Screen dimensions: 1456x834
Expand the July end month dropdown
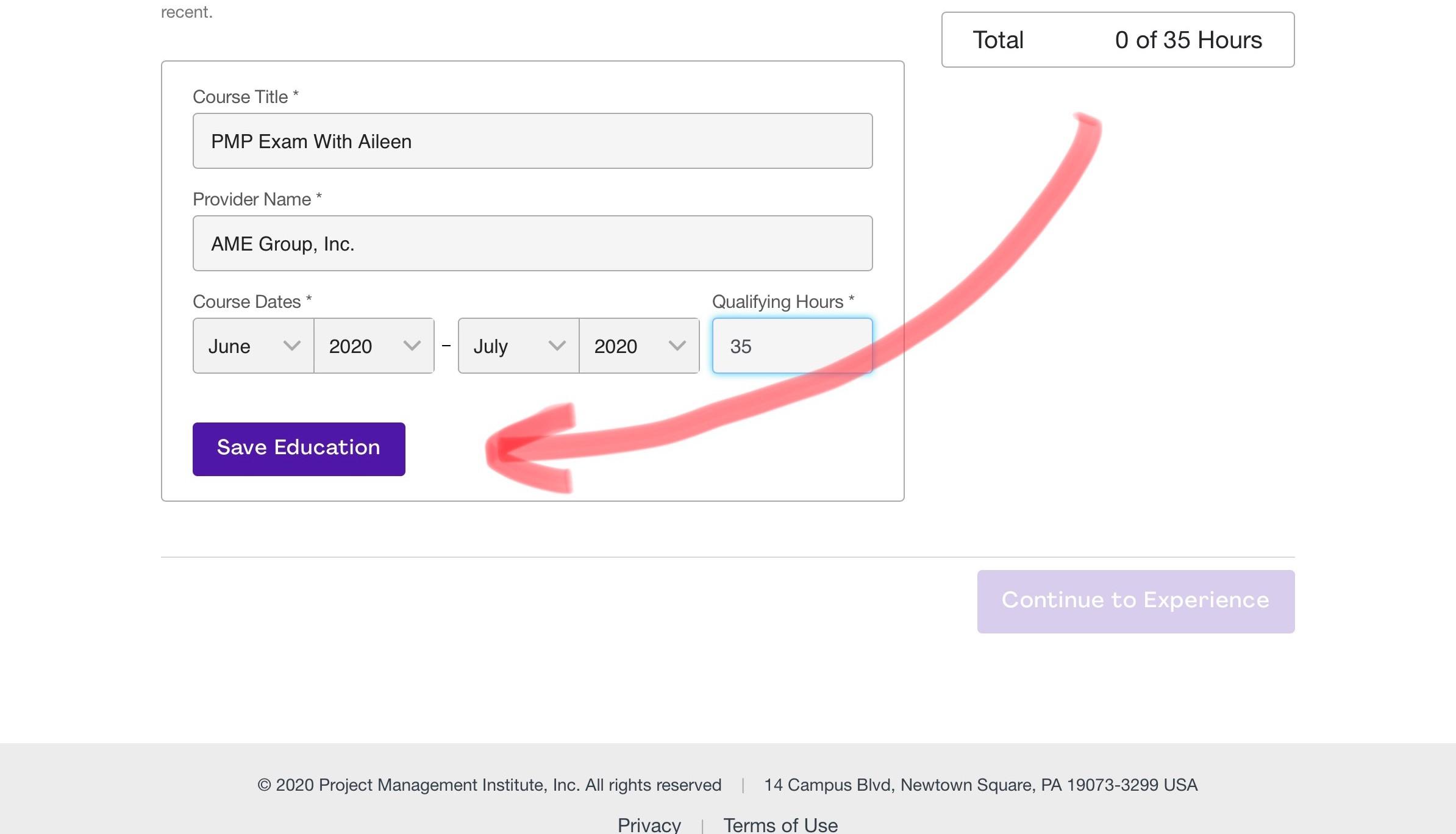pyautogui.click(x=518, y=346)
